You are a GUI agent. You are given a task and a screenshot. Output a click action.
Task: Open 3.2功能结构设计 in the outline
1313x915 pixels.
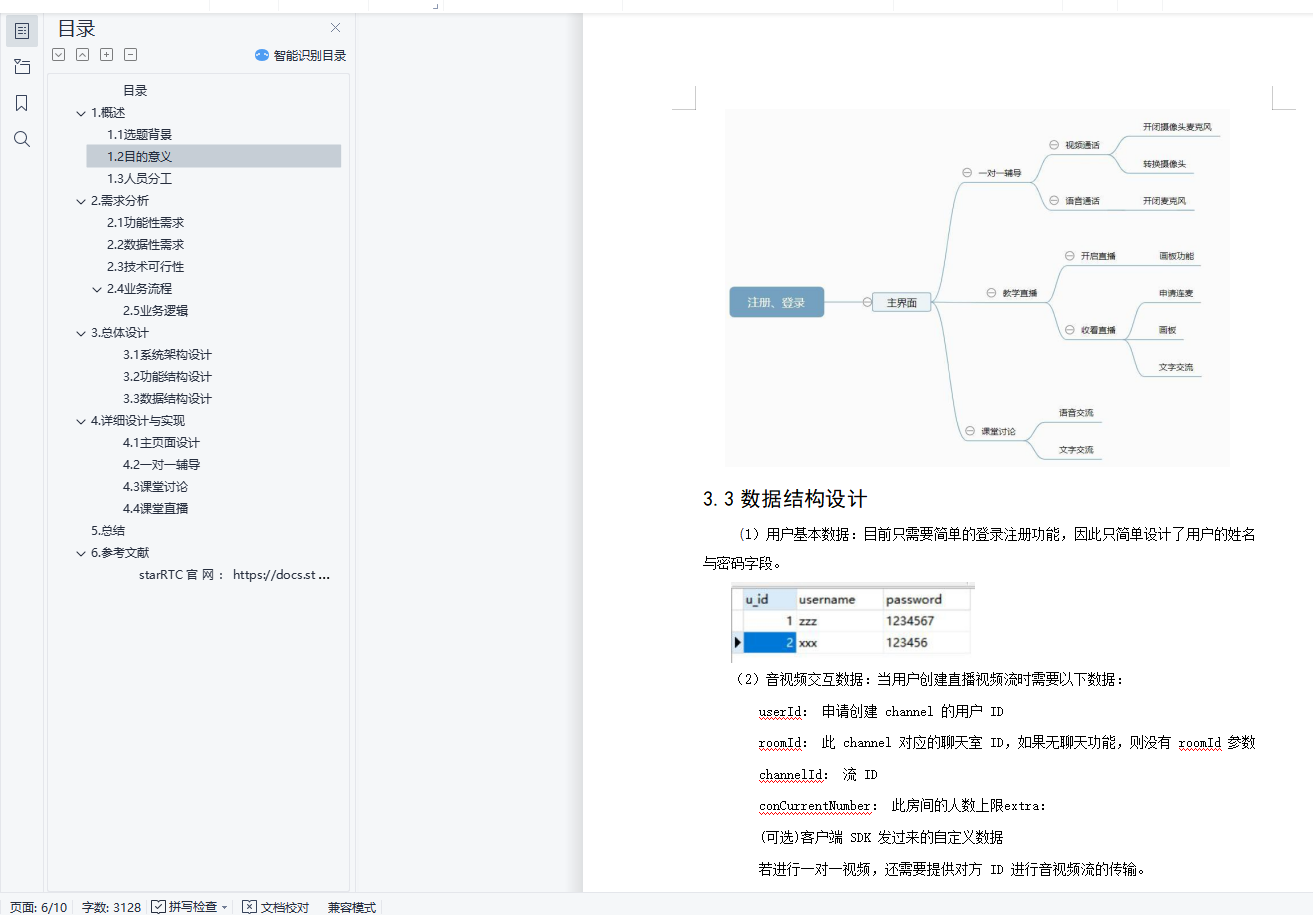[167, 376]
